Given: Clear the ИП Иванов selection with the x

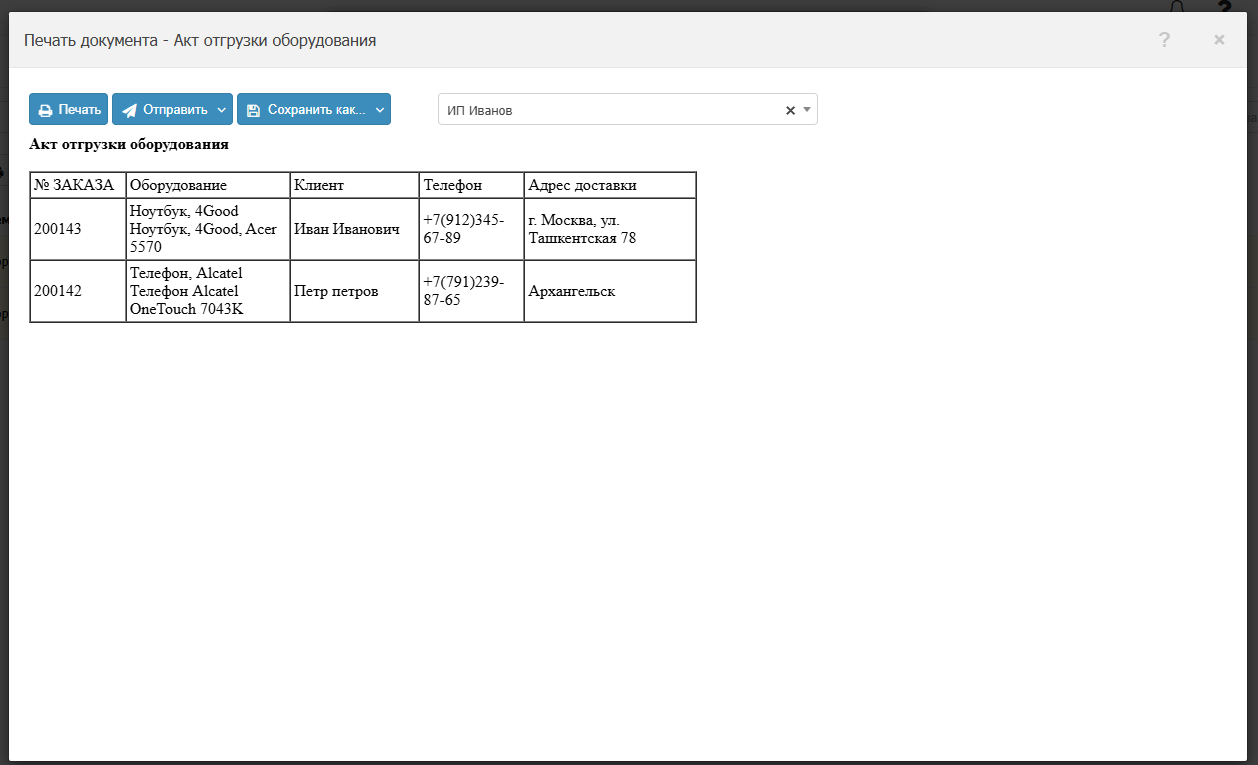Looking at the screenshot, I should pyautogui.click(x=790, y=111).
